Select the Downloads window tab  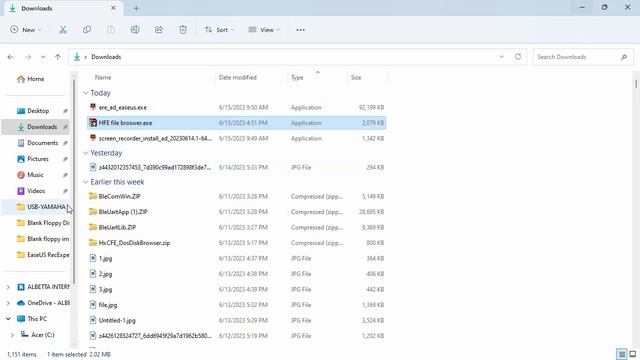pos(63,8)
